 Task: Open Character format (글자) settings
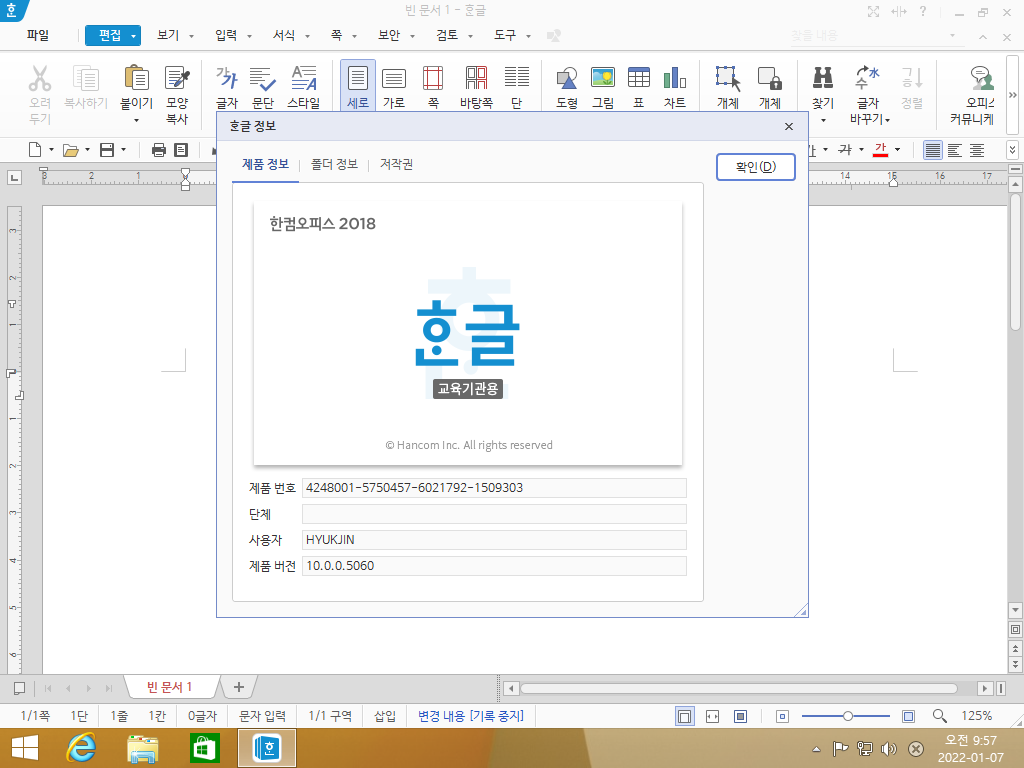[227, 78]
